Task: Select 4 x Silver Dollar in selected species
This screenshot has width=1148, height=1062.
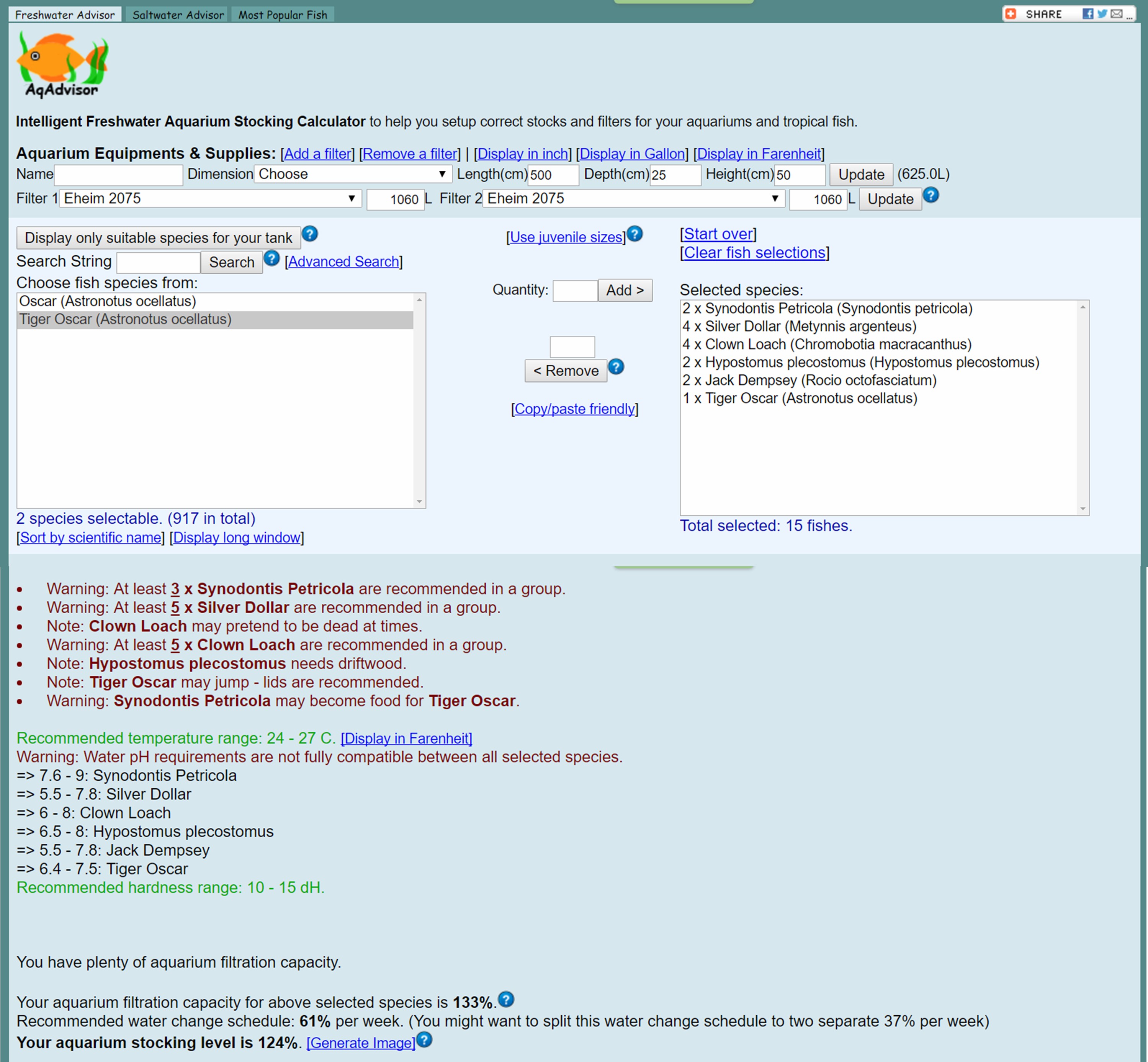Action: click(x=879, y=327)
